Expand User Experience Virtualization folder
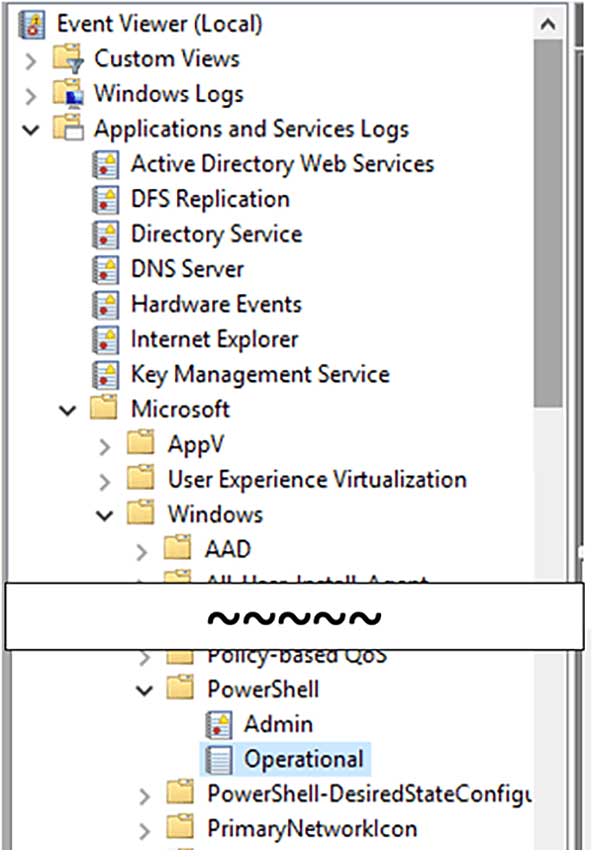The width and height of the screenshot is (600, 857). tap(105, 482)
